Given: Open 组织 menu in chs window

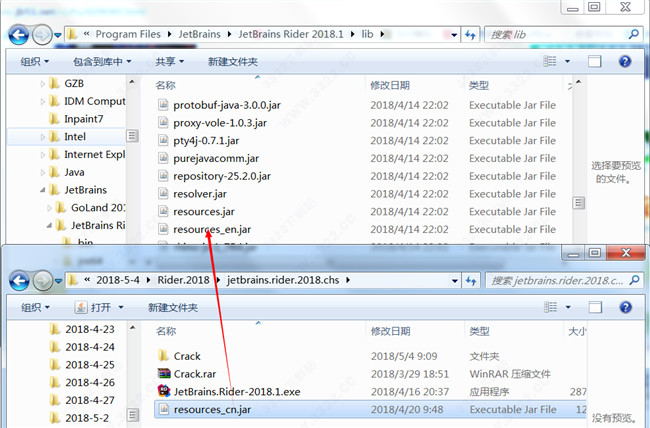Looking at the screenshot, I should click(x=35, y=308).
